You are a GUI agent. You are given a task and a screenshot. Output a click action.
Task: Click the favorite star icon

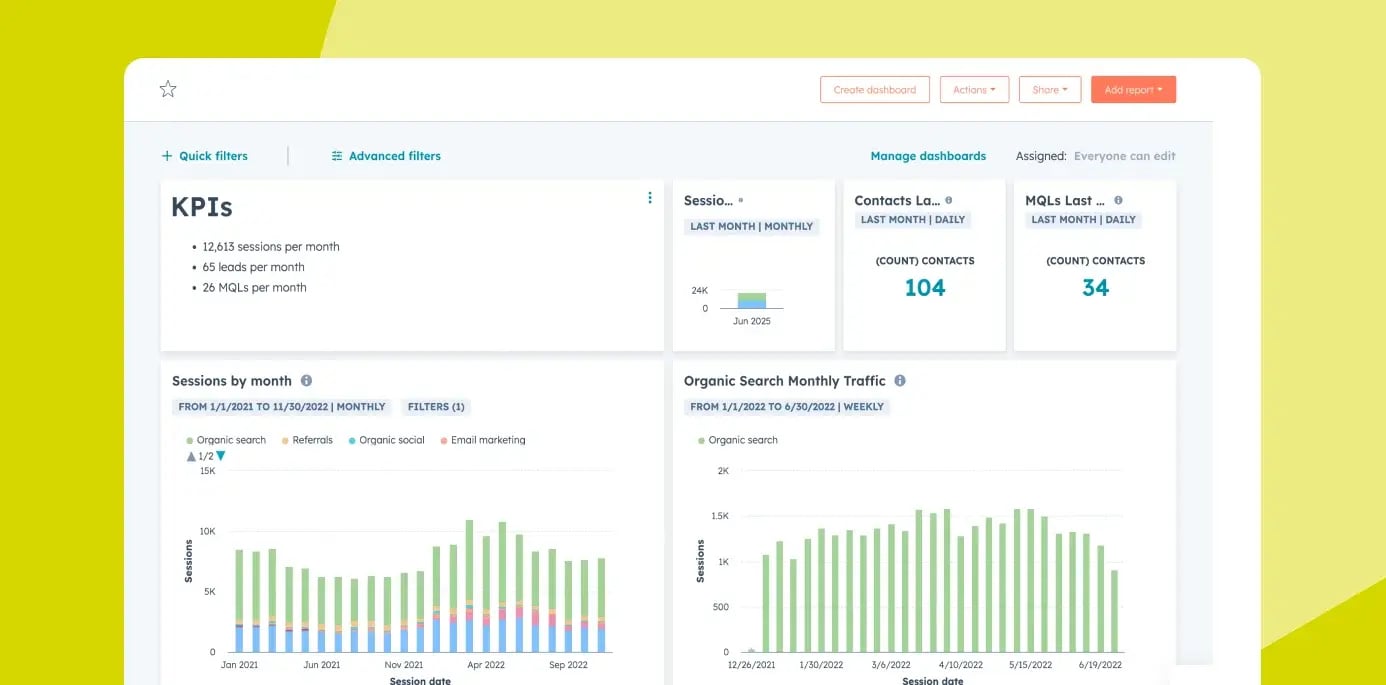(x=168, y=89)
